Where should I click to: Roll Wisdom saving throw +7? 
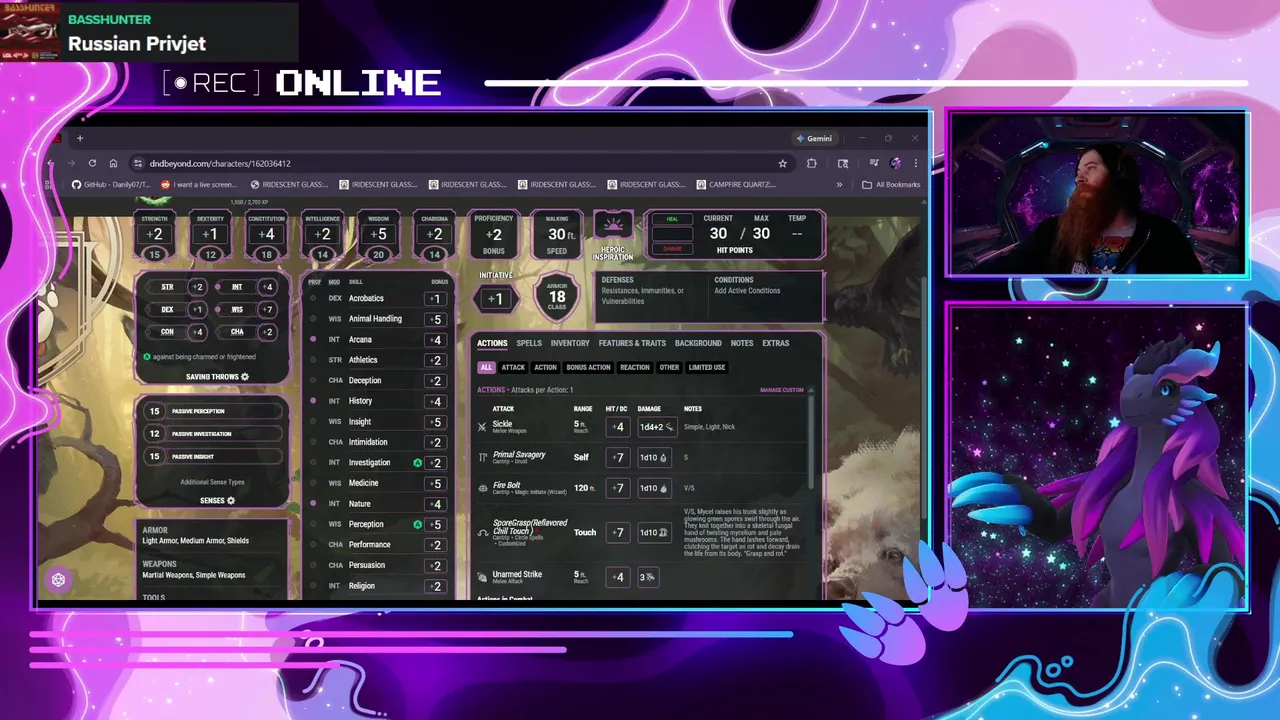[x=267, y=310]
